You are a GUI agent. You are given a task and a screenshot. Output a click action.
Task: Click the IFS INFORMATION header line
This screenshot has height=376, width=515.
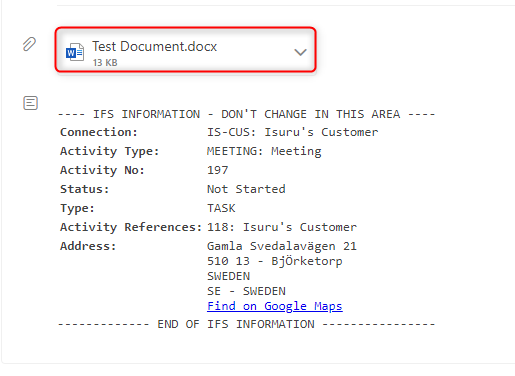point(247,114)
